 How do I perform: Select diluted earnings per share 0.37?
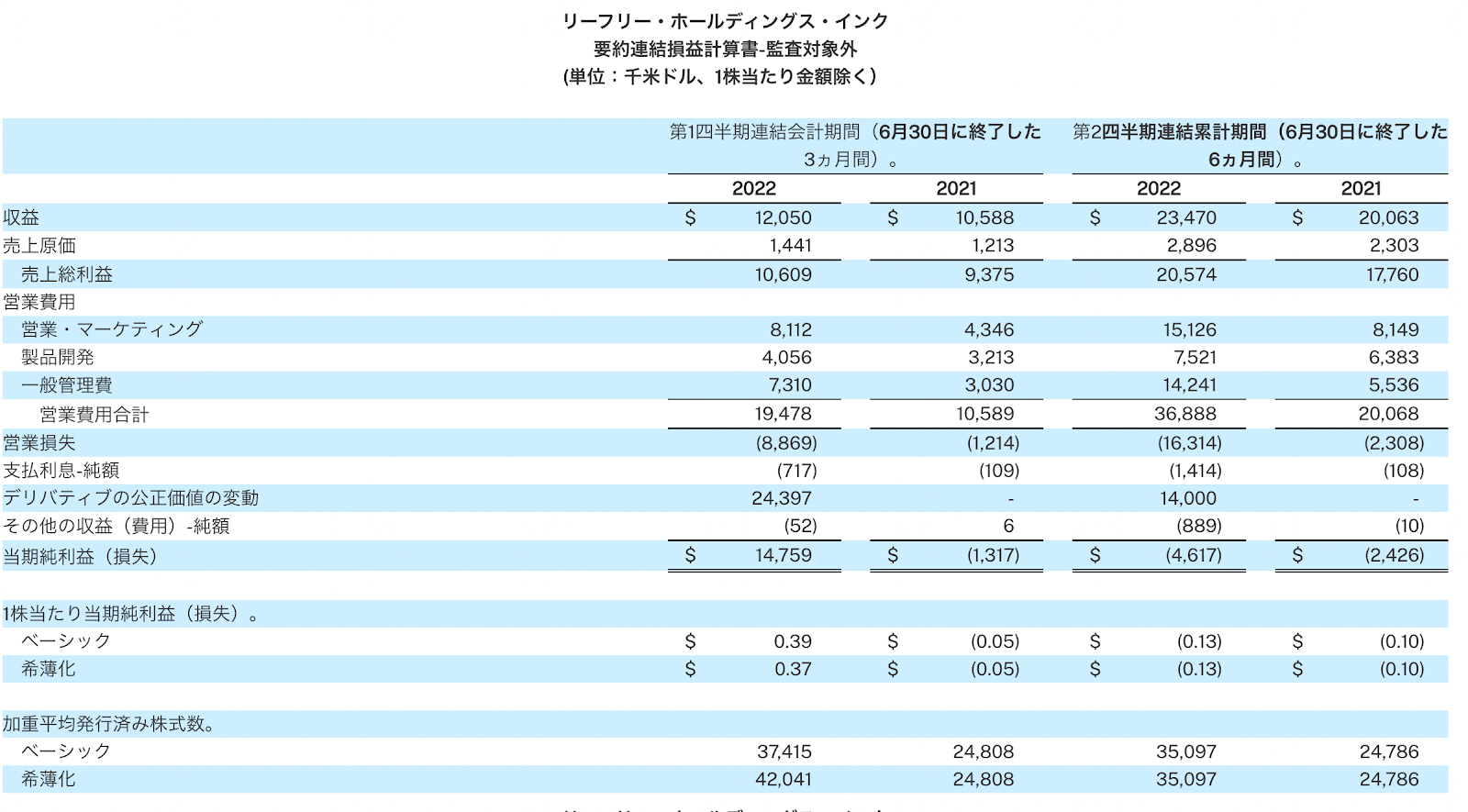793,669
